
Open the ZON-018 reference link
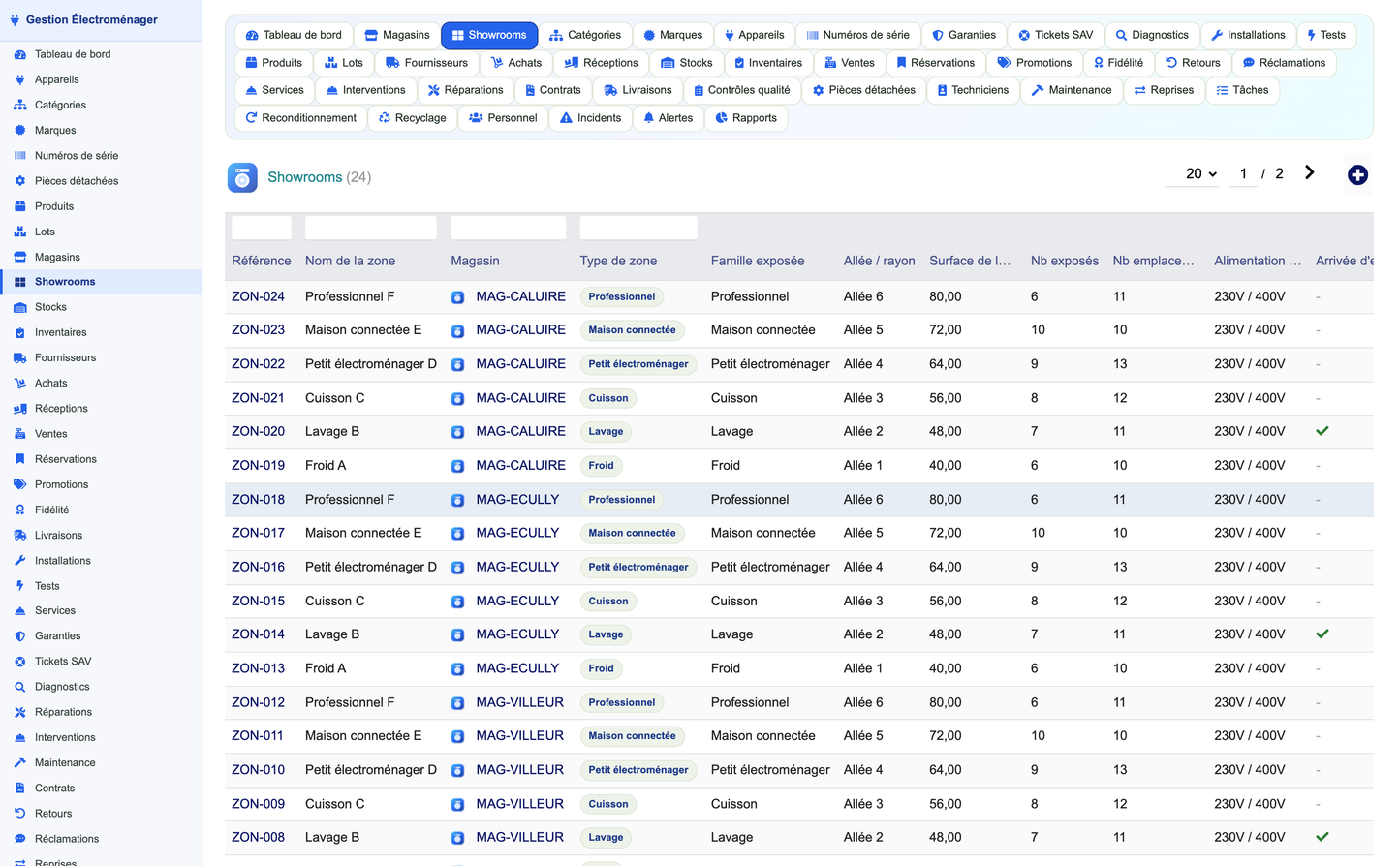[258, 500]
